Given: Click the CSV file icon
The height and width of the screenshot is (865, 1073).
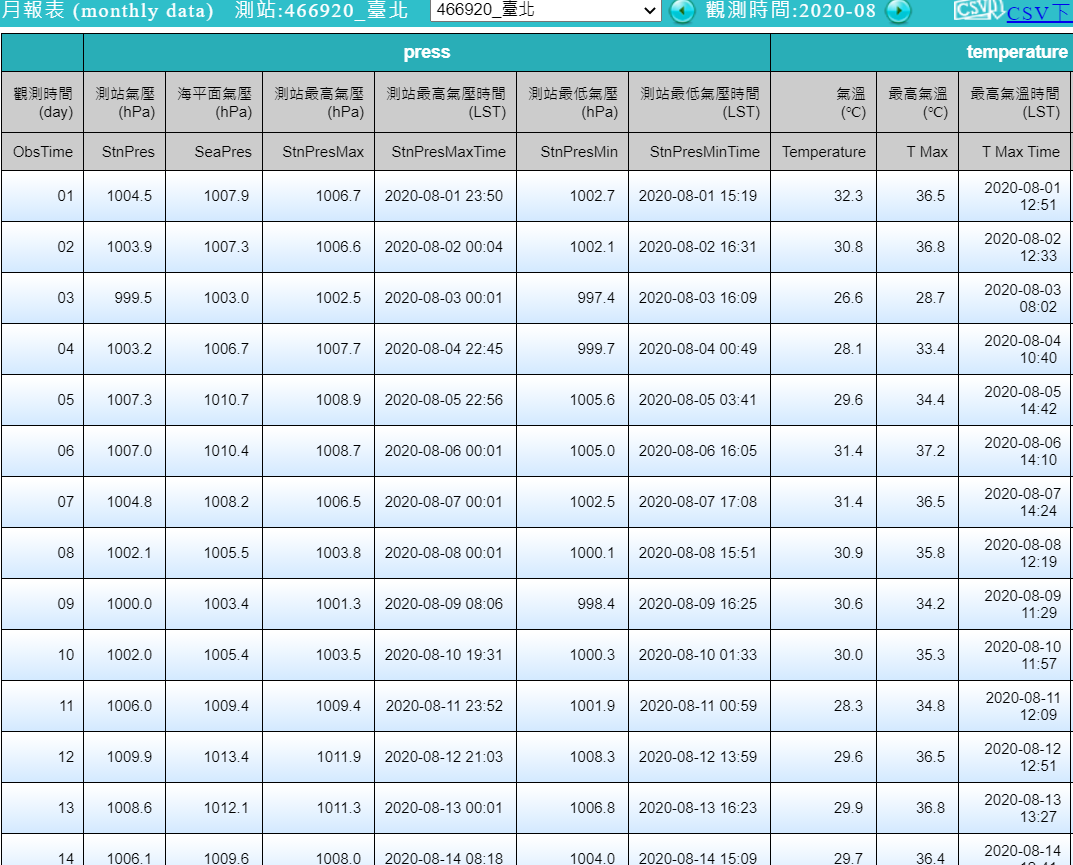Looking at the screenshot, I should 978,10.
